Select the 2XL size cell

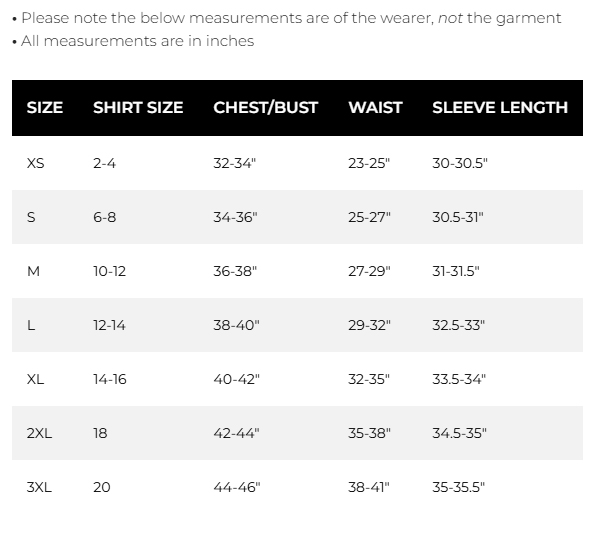pyautogui.click(x=39, y=433)
